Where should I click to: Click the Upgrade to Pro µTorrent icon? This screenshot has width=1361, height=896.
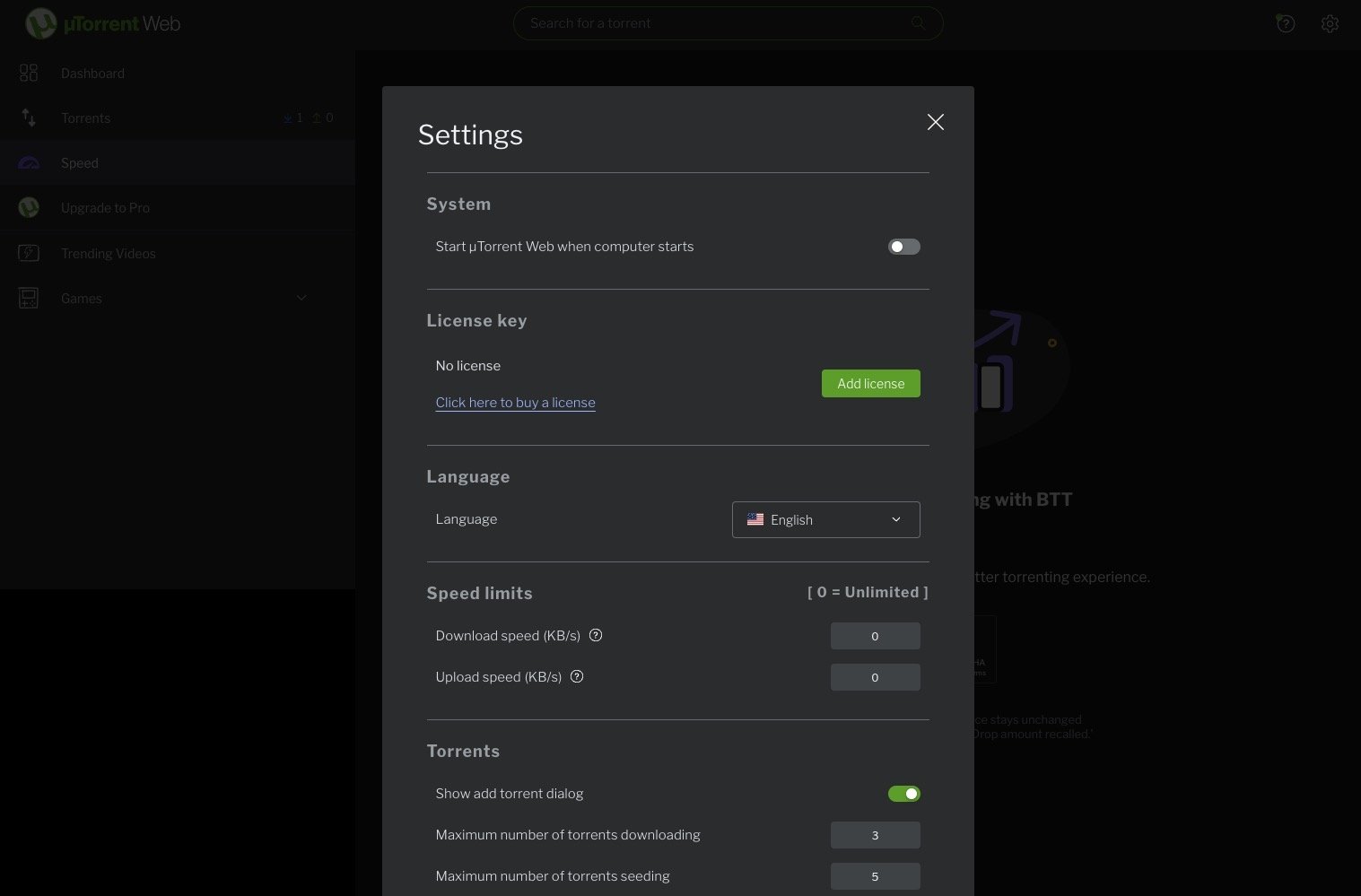29,207
